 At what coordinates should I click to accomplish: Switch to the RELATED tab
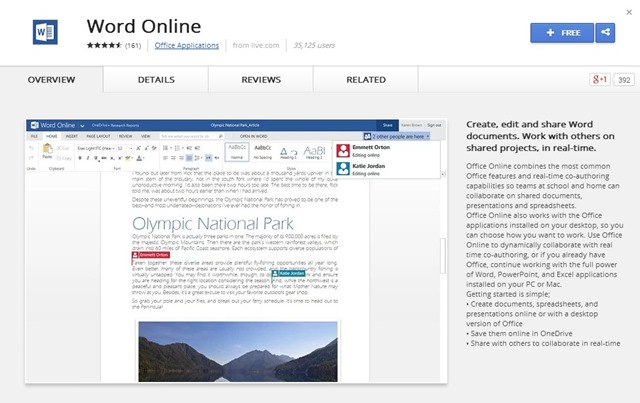pos(366,80)
